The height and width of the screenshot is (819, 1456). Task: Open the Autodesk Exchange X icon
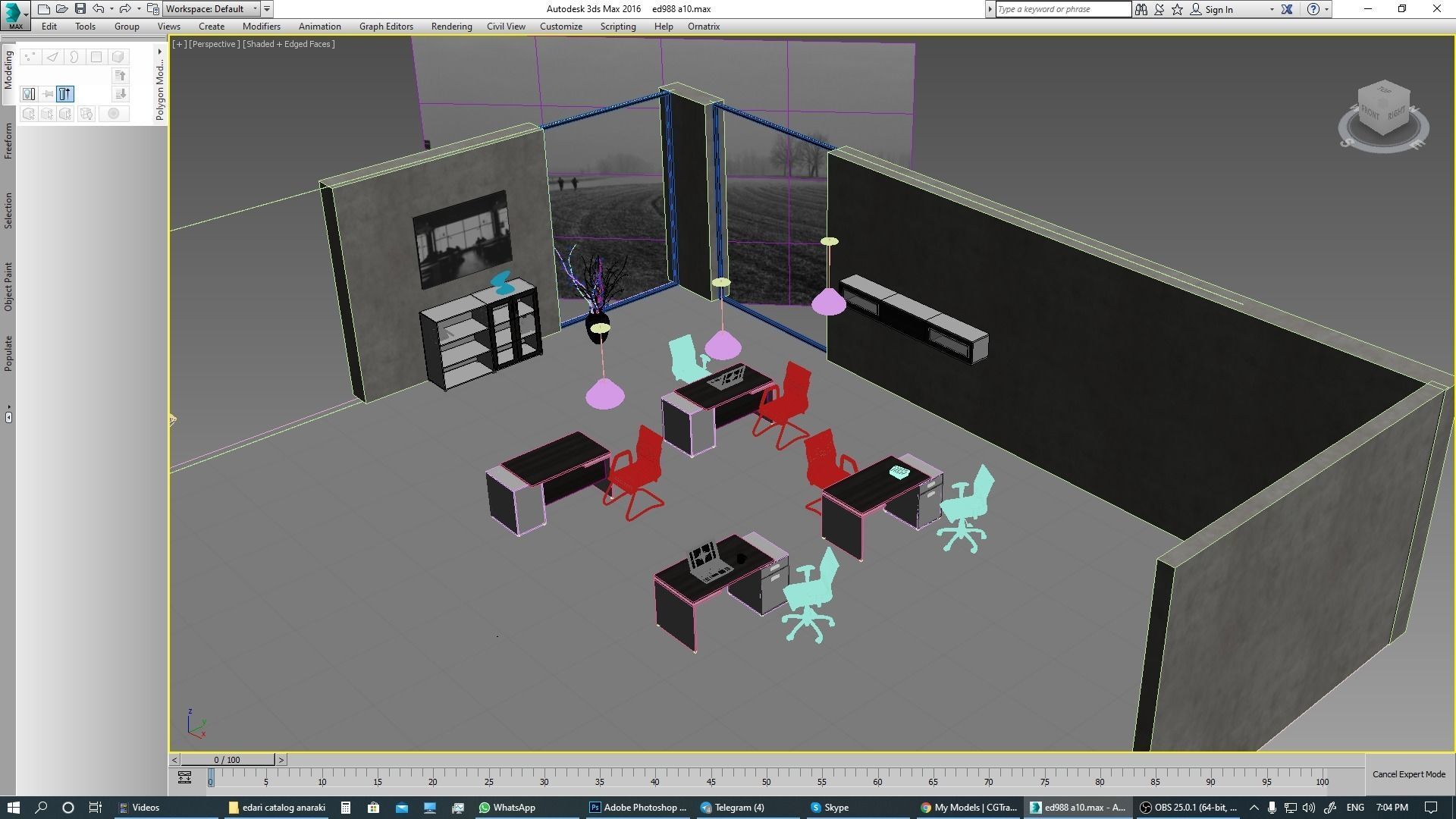coord(1287,9)
